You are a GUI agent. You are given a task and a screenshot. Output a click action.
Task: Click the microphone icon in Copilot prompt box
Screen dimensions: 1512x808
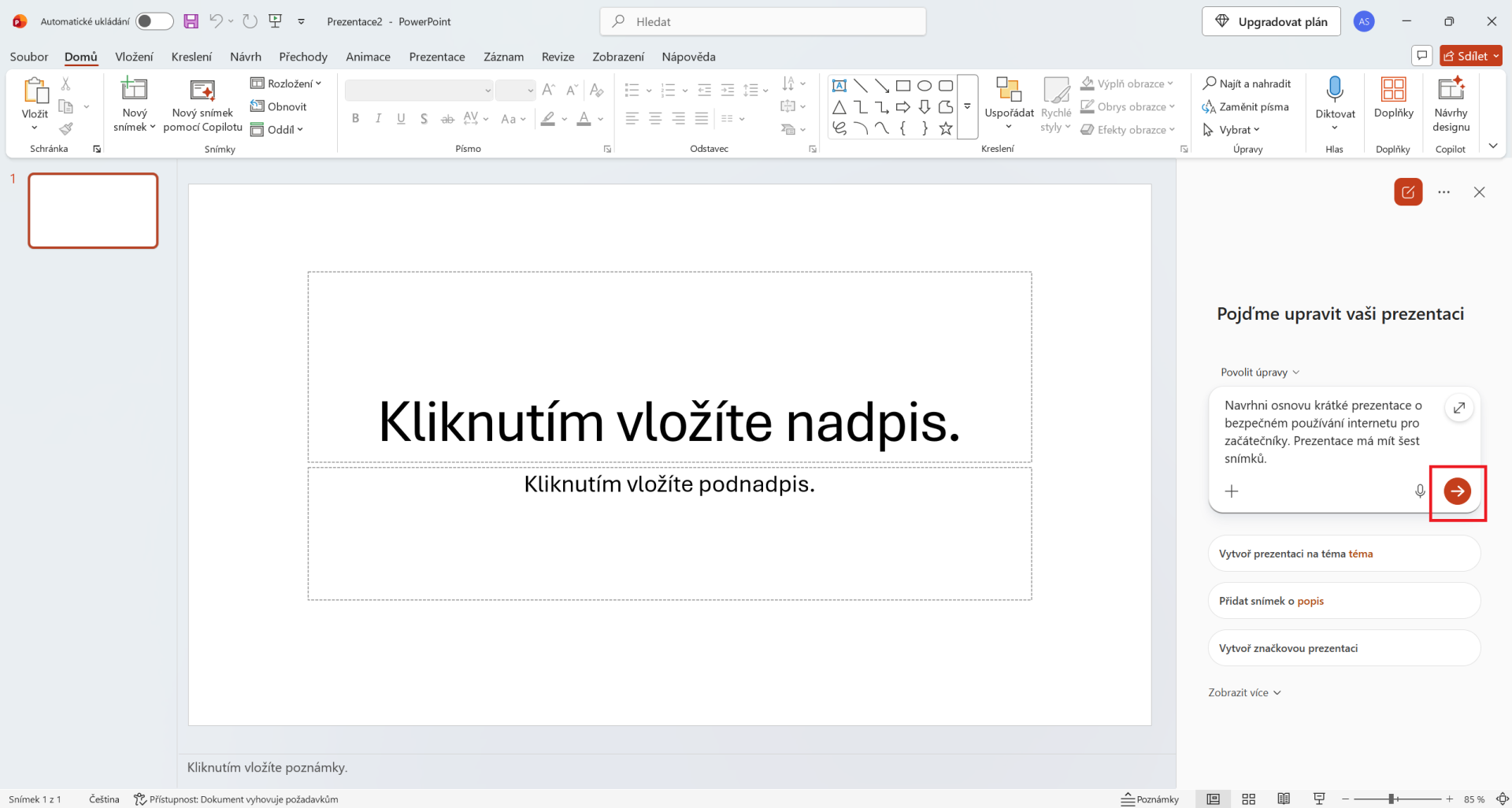pyautogui.click(x=1420, y=491)
